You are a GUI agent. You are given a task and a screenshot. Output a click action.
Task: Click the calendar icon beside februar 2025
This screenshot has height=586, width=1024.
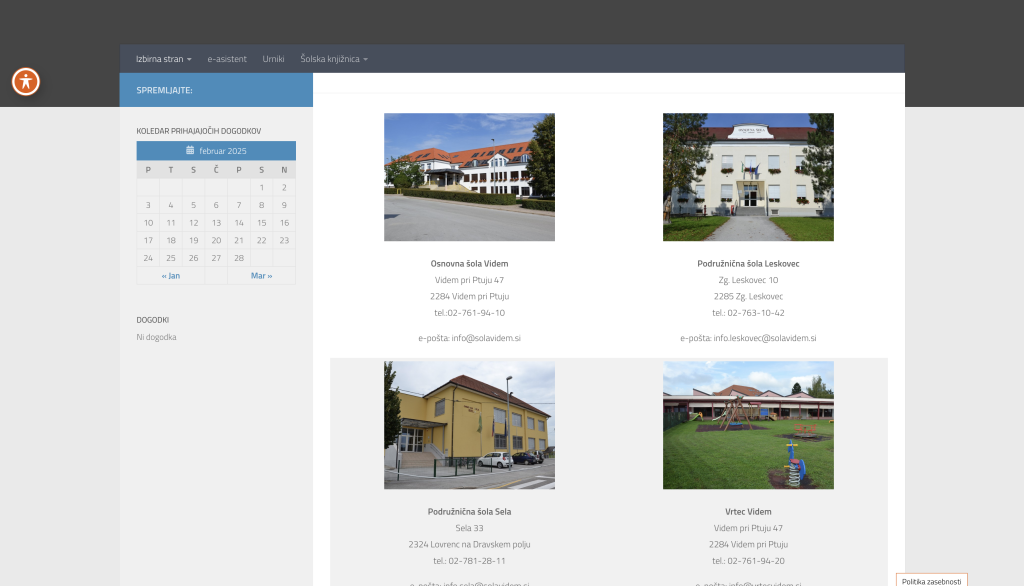point(190,150)
